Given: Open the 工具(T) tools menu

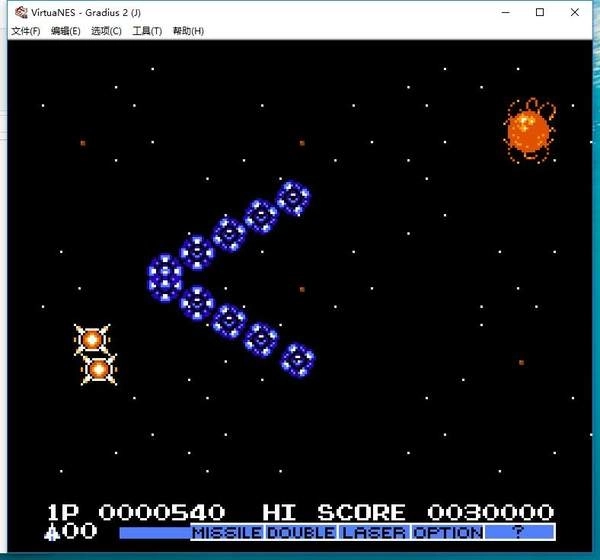Looking at the screenshot, I should tap(147, 31).
